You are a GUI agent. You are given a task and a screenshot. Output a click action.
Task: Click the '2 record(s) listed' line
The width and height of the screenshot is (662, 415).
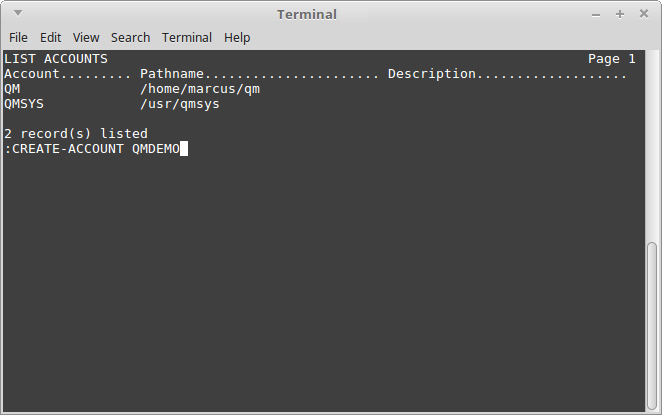[x=76, y=134]
